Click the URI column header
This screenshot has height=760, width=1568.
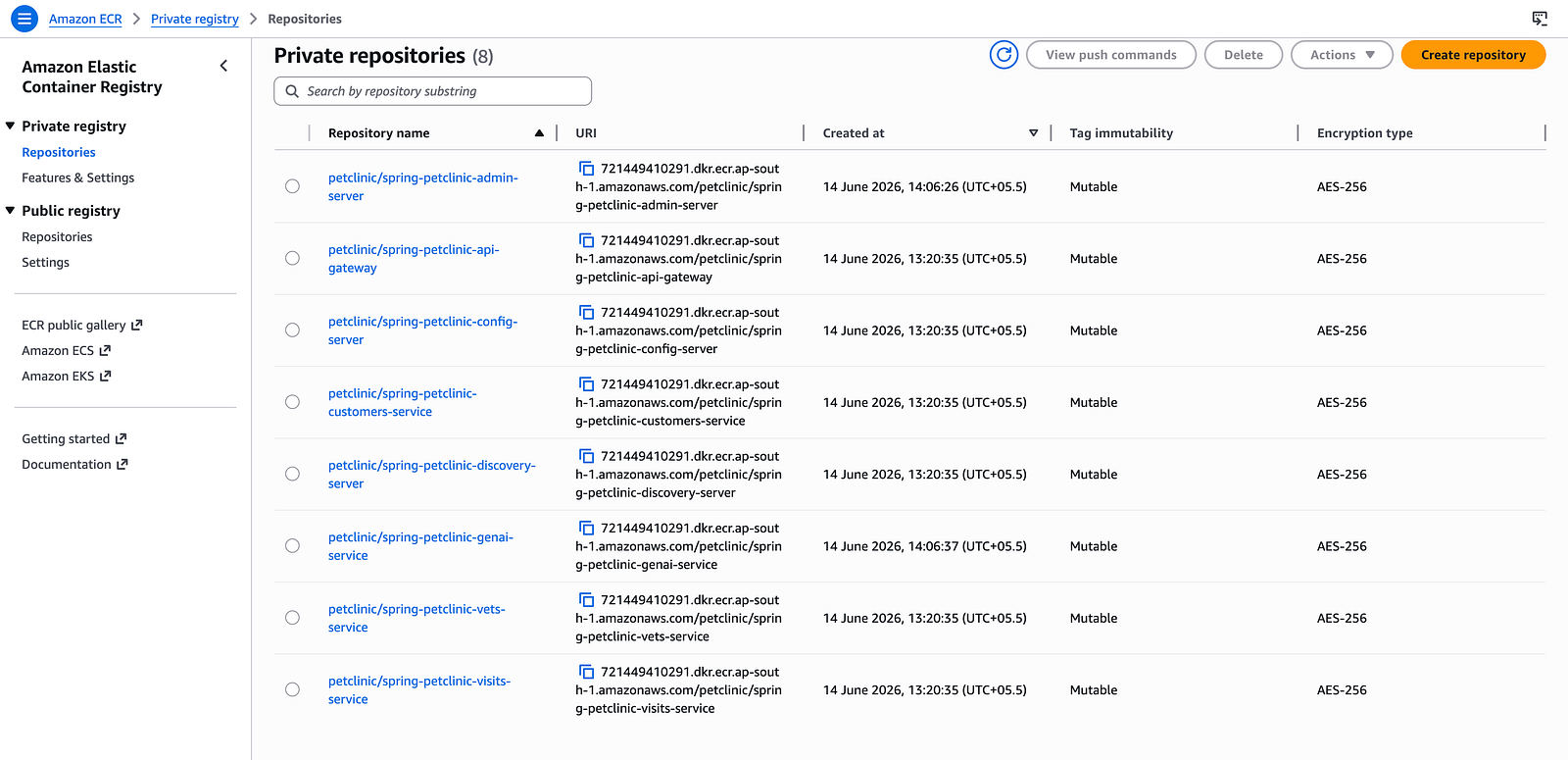[x=586, y=133]
